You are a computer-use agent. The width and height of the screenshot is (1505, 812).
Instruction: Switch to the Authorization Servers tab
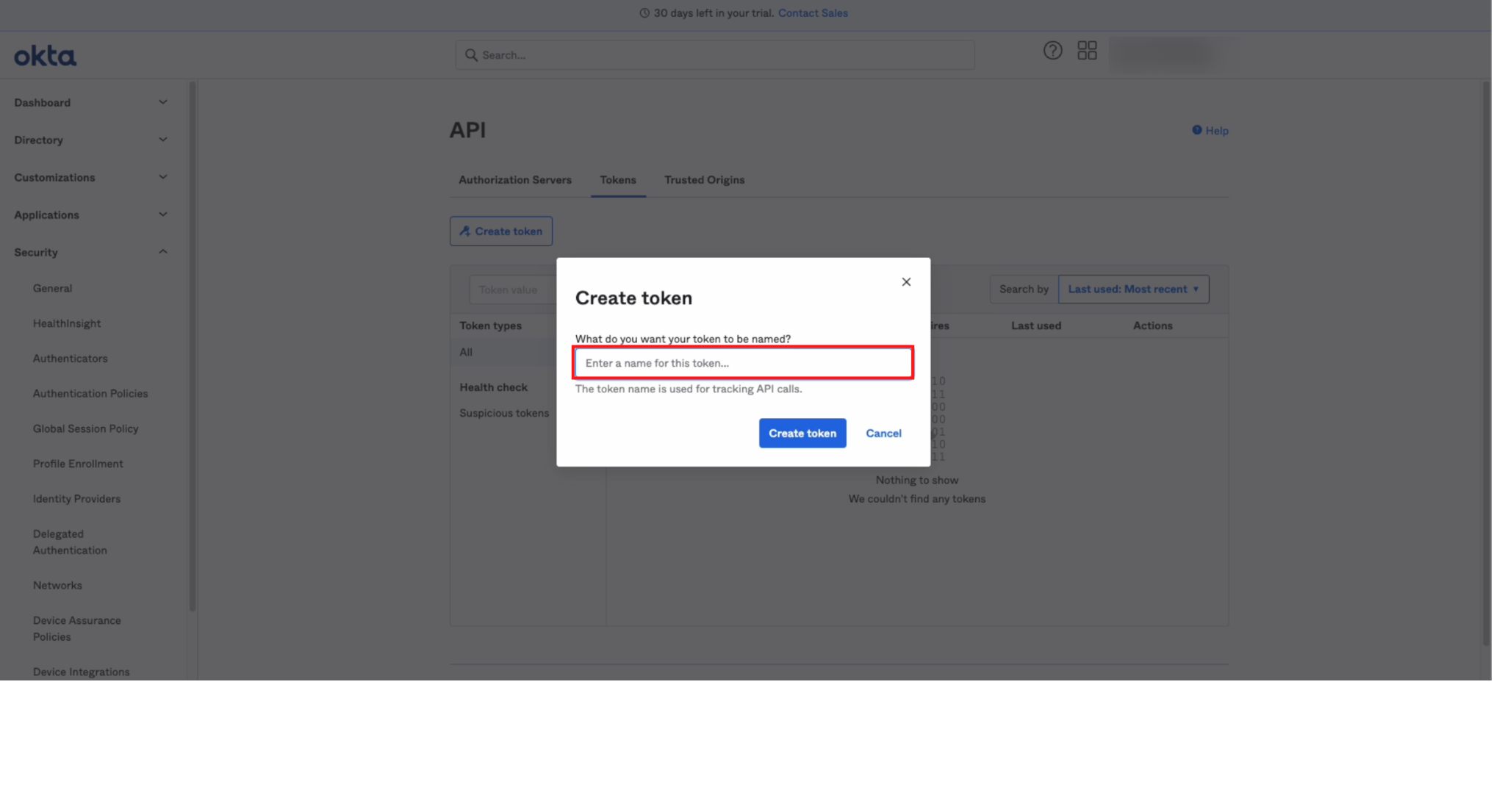[514, 180]
